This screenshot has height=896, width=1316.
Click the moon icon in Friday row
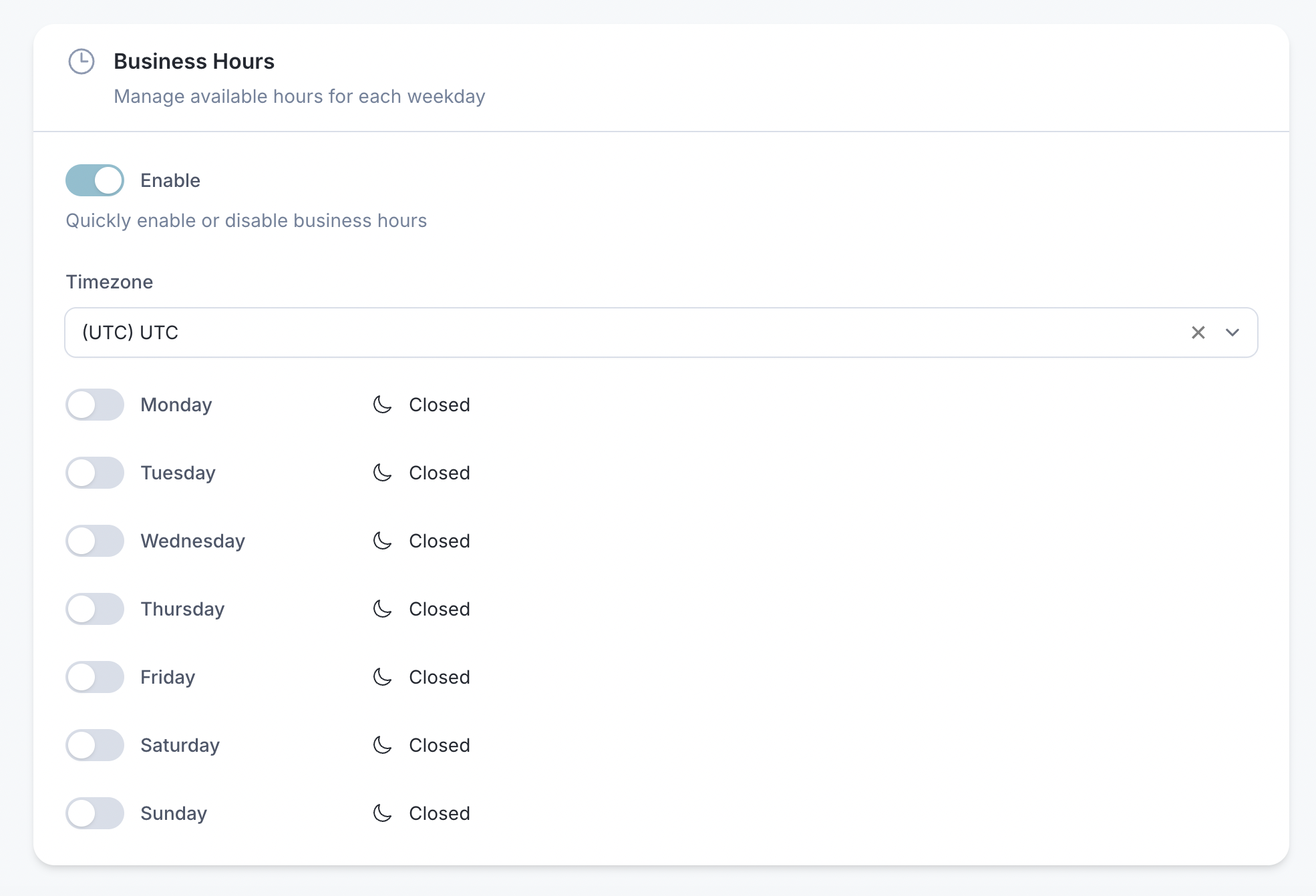[382, 677]
